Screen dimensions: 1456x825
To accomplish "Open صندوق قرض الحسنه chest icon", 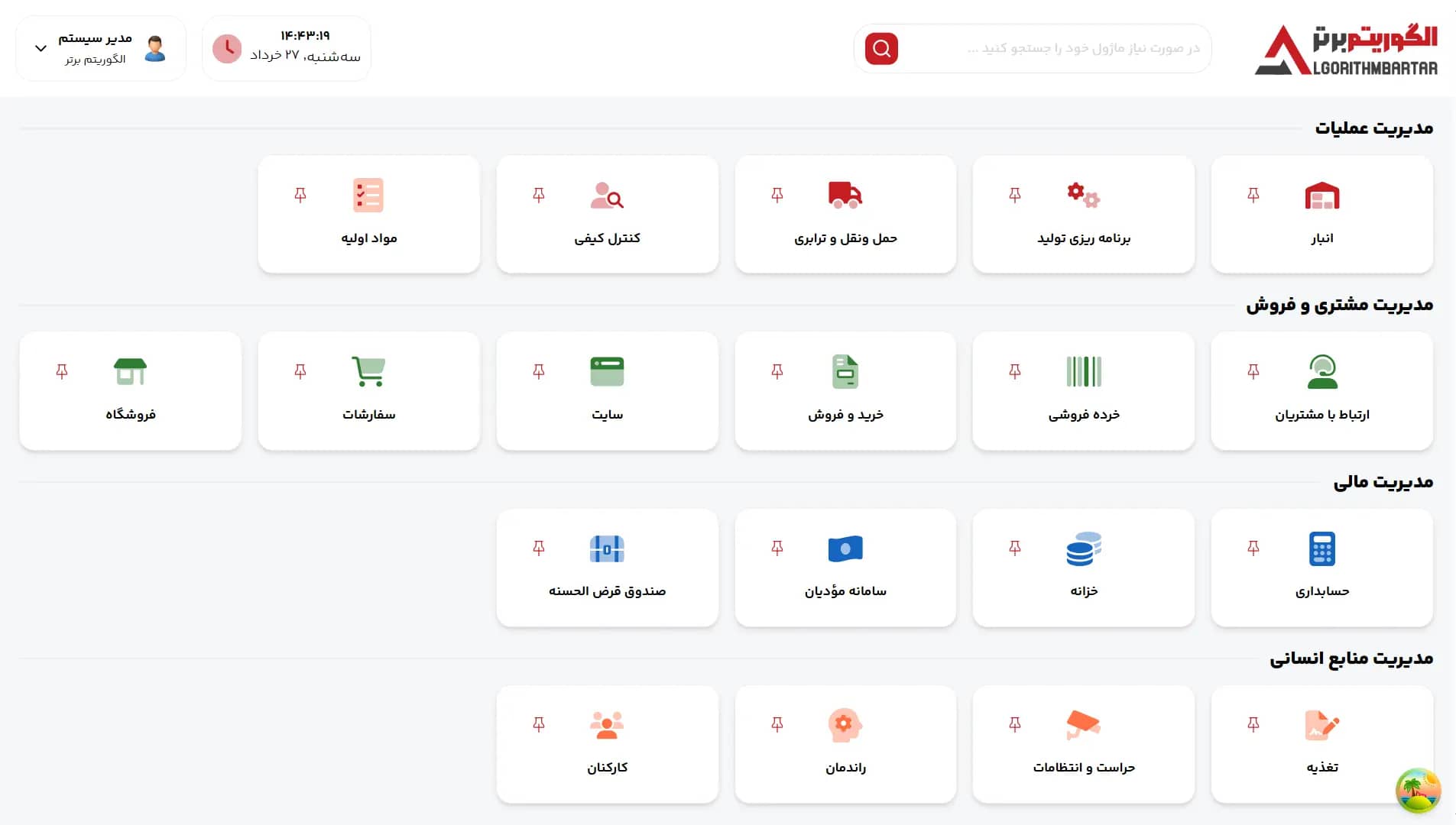I will click(x=607, y=548).
